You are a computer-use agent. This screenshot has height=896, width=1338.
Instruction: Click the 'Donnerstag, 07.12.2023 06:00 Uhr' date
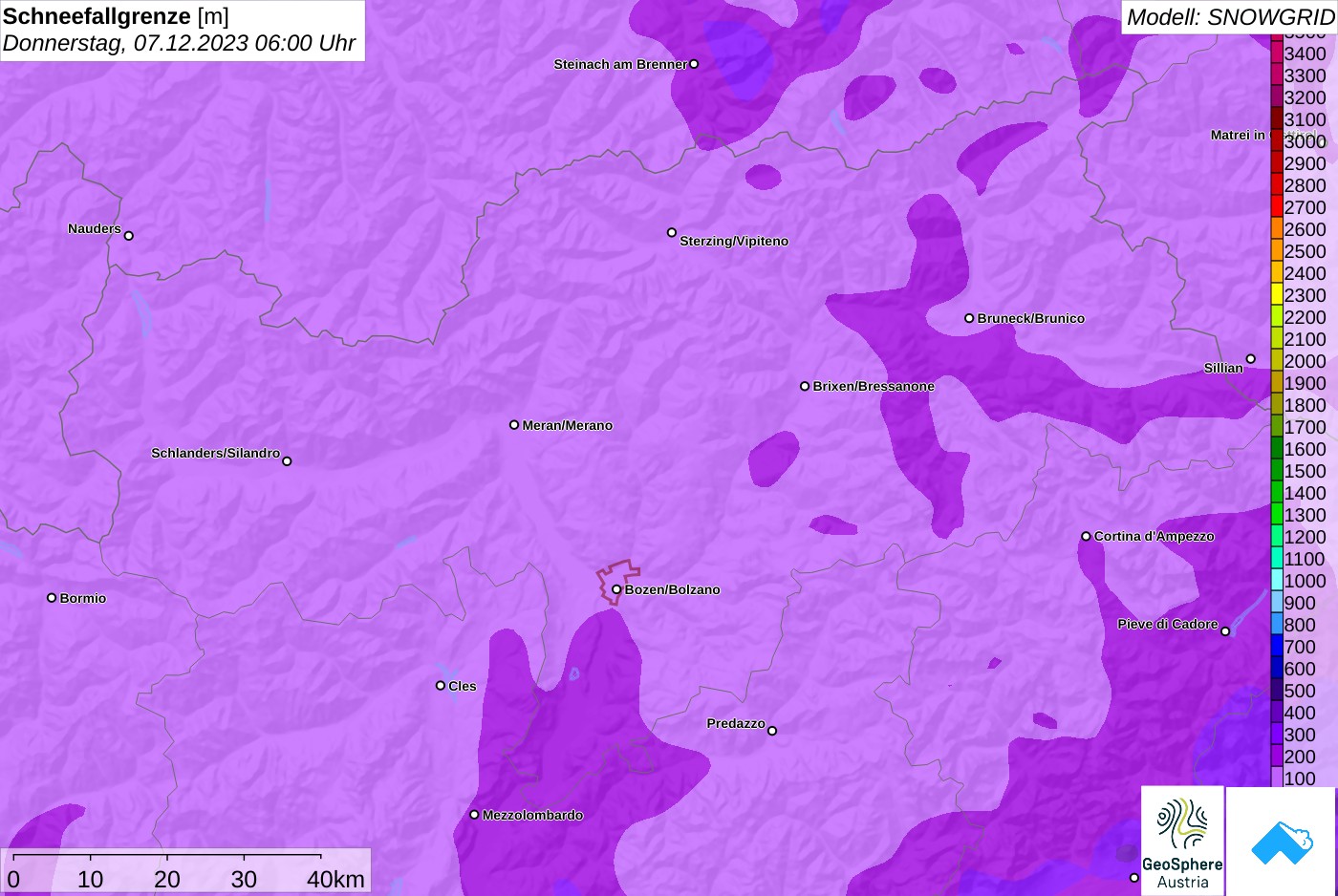pos(179,43)
